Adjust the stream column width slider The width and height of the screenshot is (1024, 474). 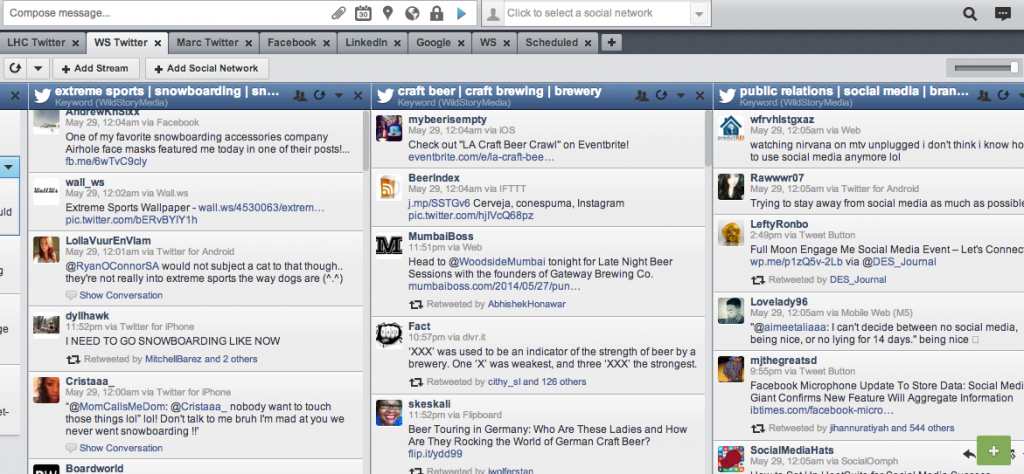pos(986,67)
